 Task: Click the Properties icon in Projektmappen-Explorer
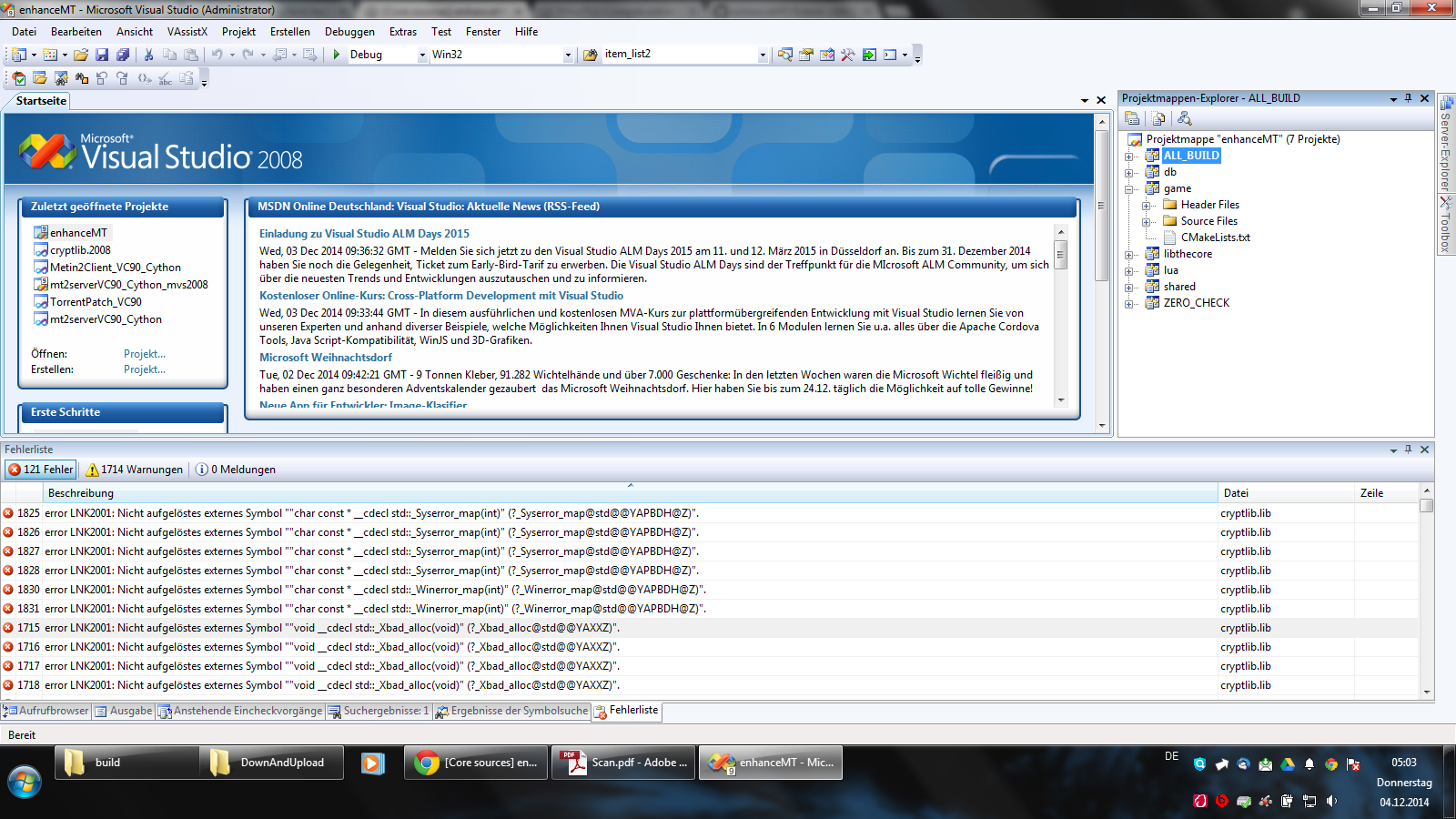click(1132, 118)
